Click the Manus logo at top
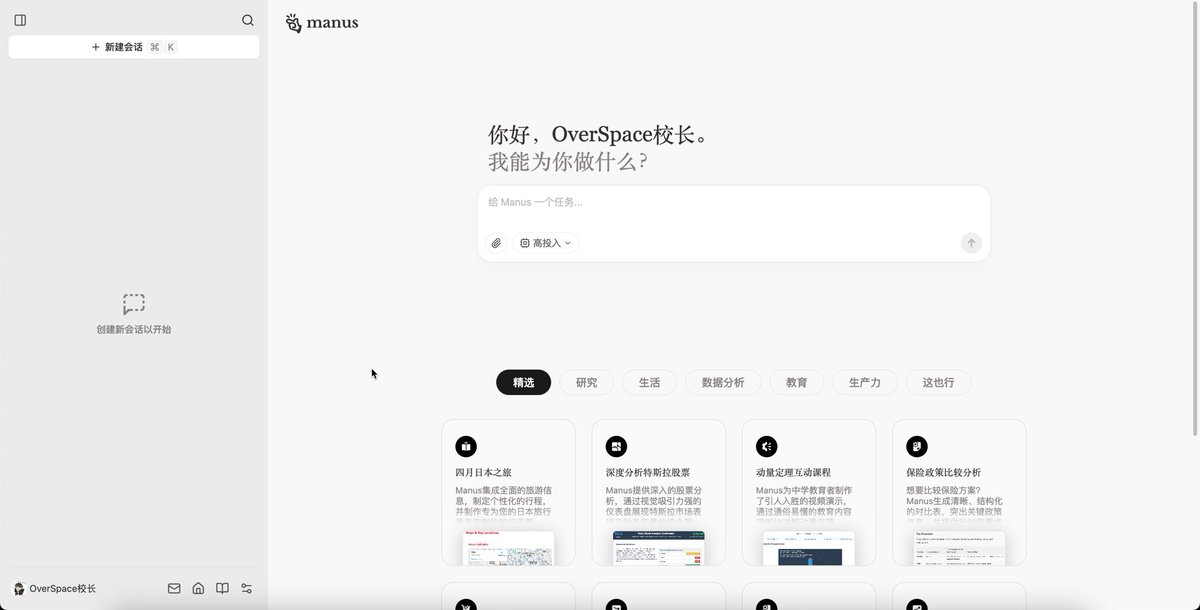The image size is (1200, 610). (x=321, y=23)
